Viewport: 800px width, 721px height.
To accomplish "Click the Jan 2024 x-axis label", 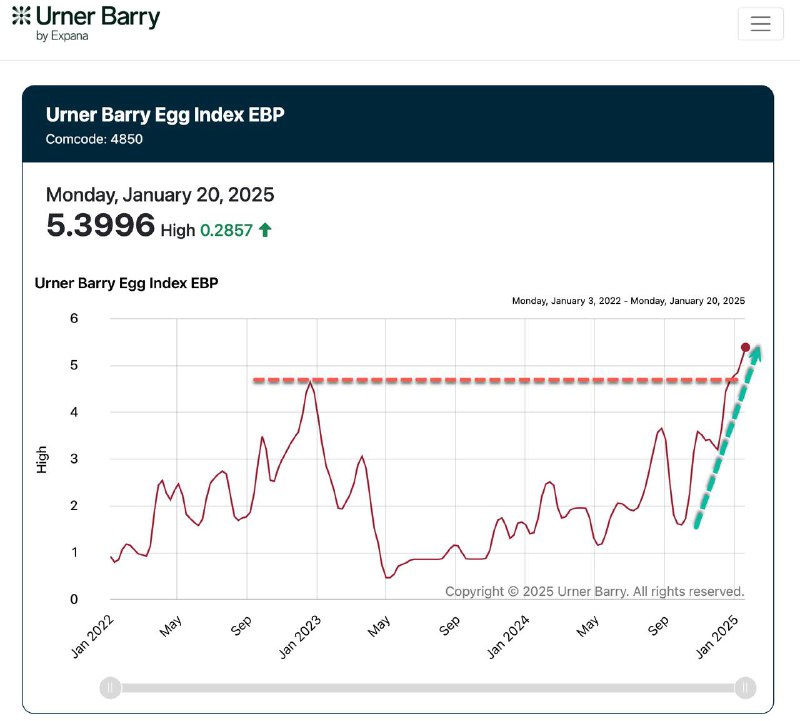I will point(508,636).
